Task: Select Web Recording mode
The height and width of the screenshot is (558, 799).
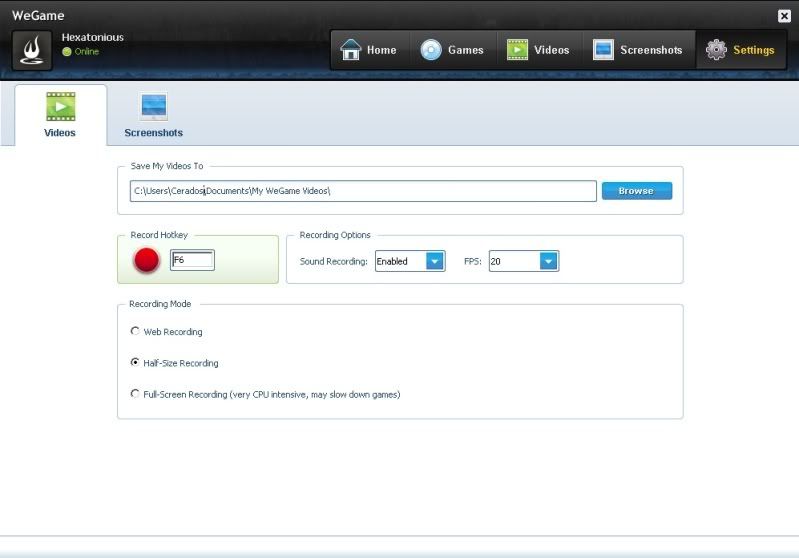Action: pyautogui.click(x=135, y=331)
